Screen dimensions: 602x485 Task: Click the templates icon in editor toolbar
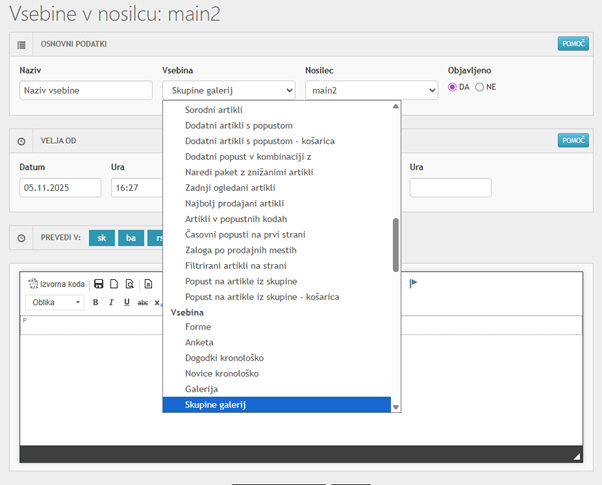[x=148, y=284]
